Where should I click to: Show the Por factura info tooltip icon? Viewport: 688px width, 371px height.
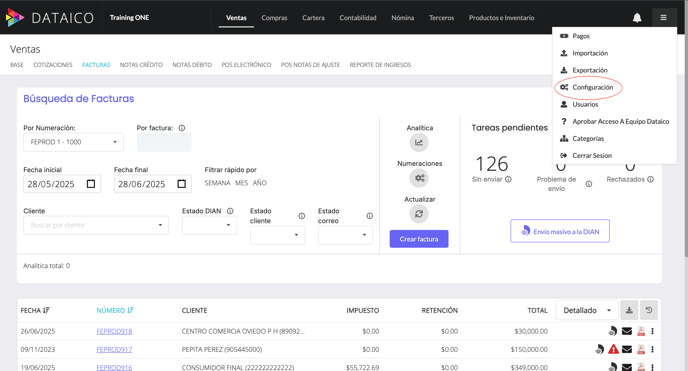(182, 128)
